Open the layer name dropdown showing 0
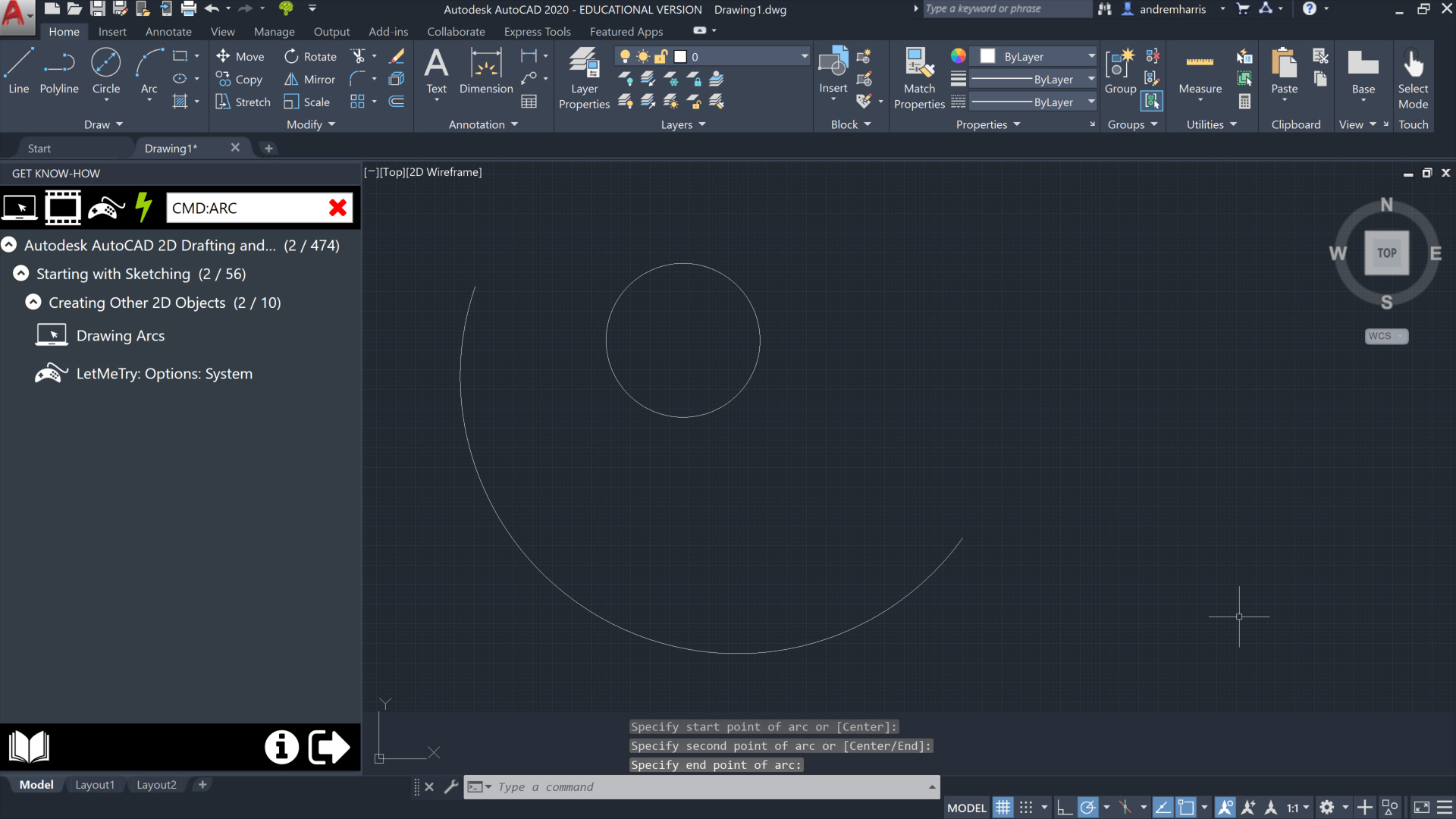This screenshot has width=1456, height=819. 804,57
